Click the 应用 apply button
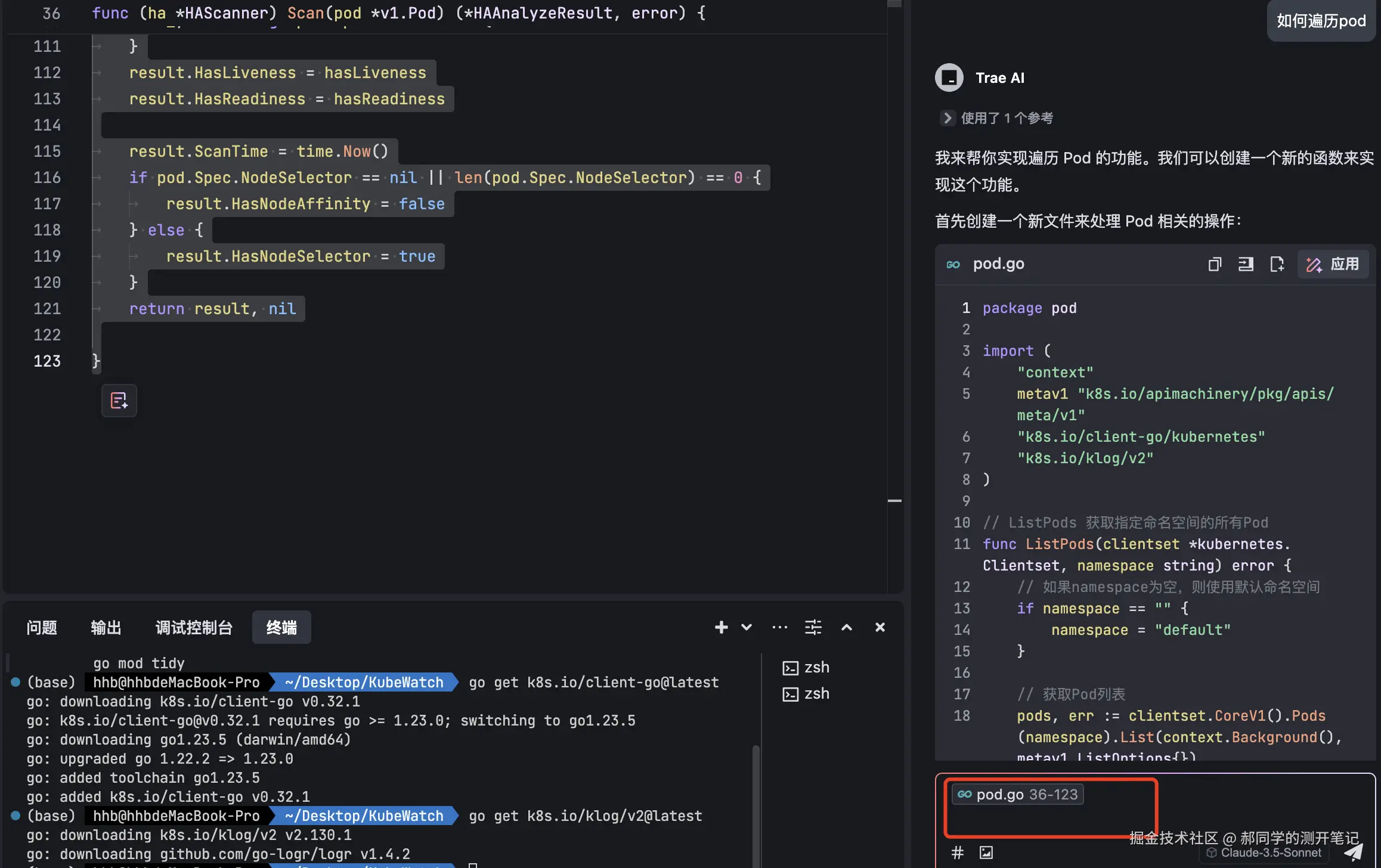1381x868 pixels. click(x=1333, y=264)
